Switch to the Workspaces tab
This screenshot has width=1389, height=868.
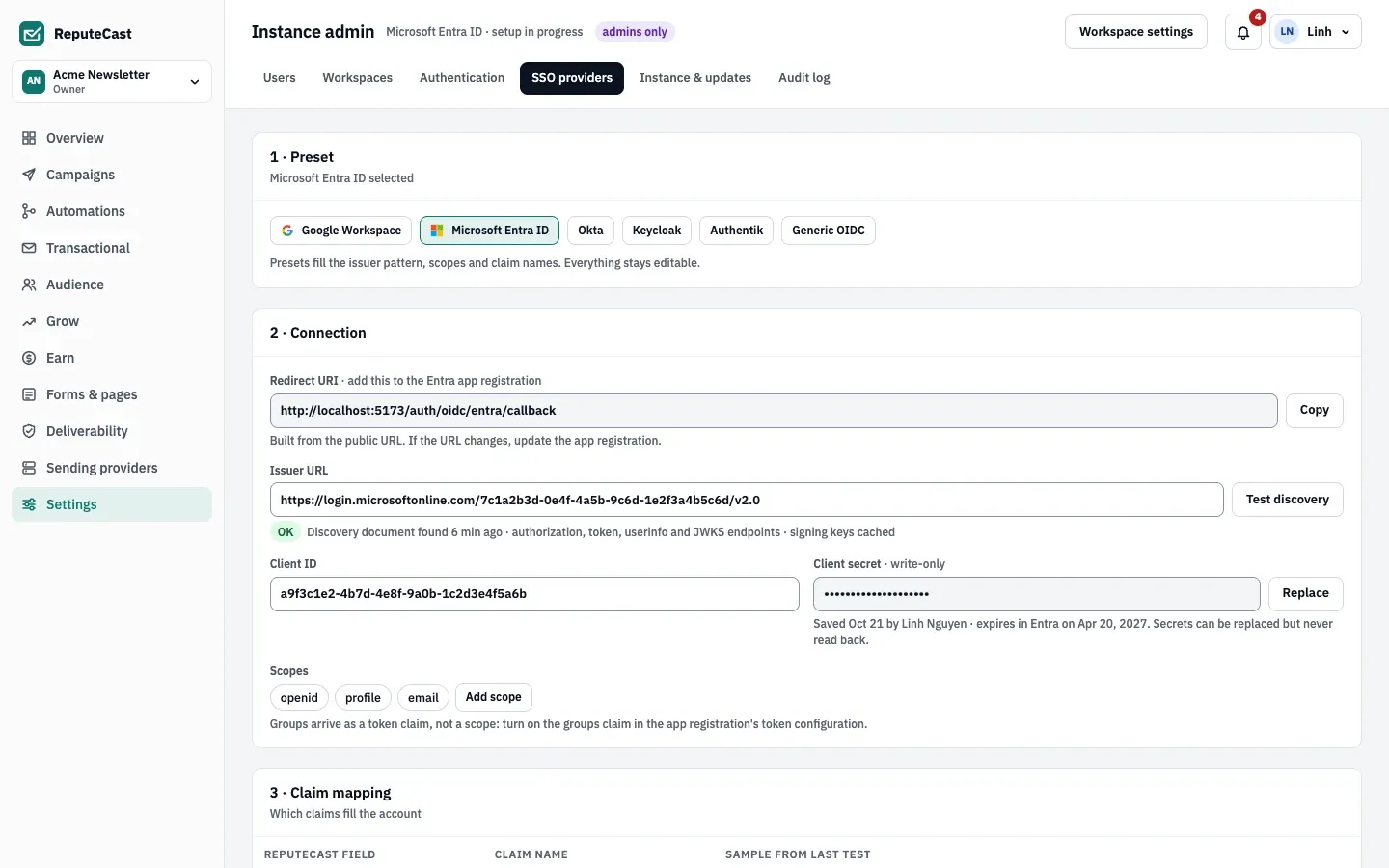pos(358,78)
